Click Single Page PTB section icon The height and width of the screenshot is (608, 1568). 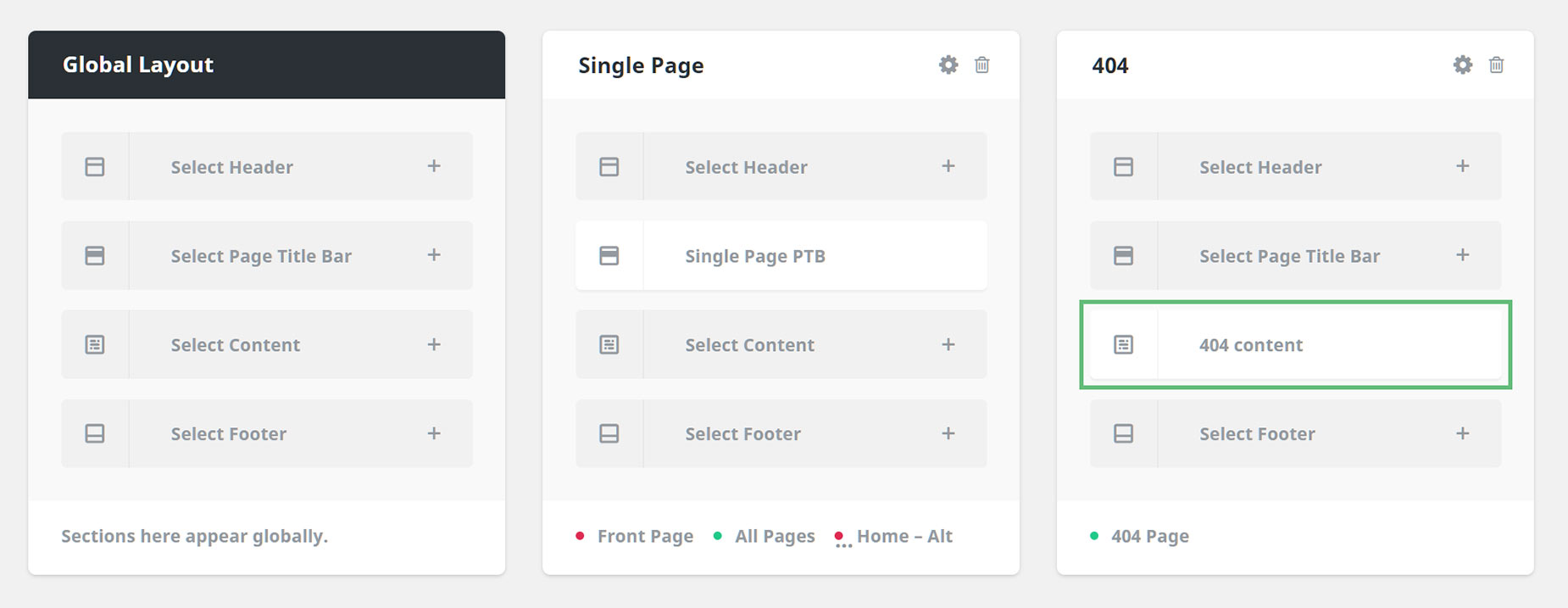click(x=609, y=255)
